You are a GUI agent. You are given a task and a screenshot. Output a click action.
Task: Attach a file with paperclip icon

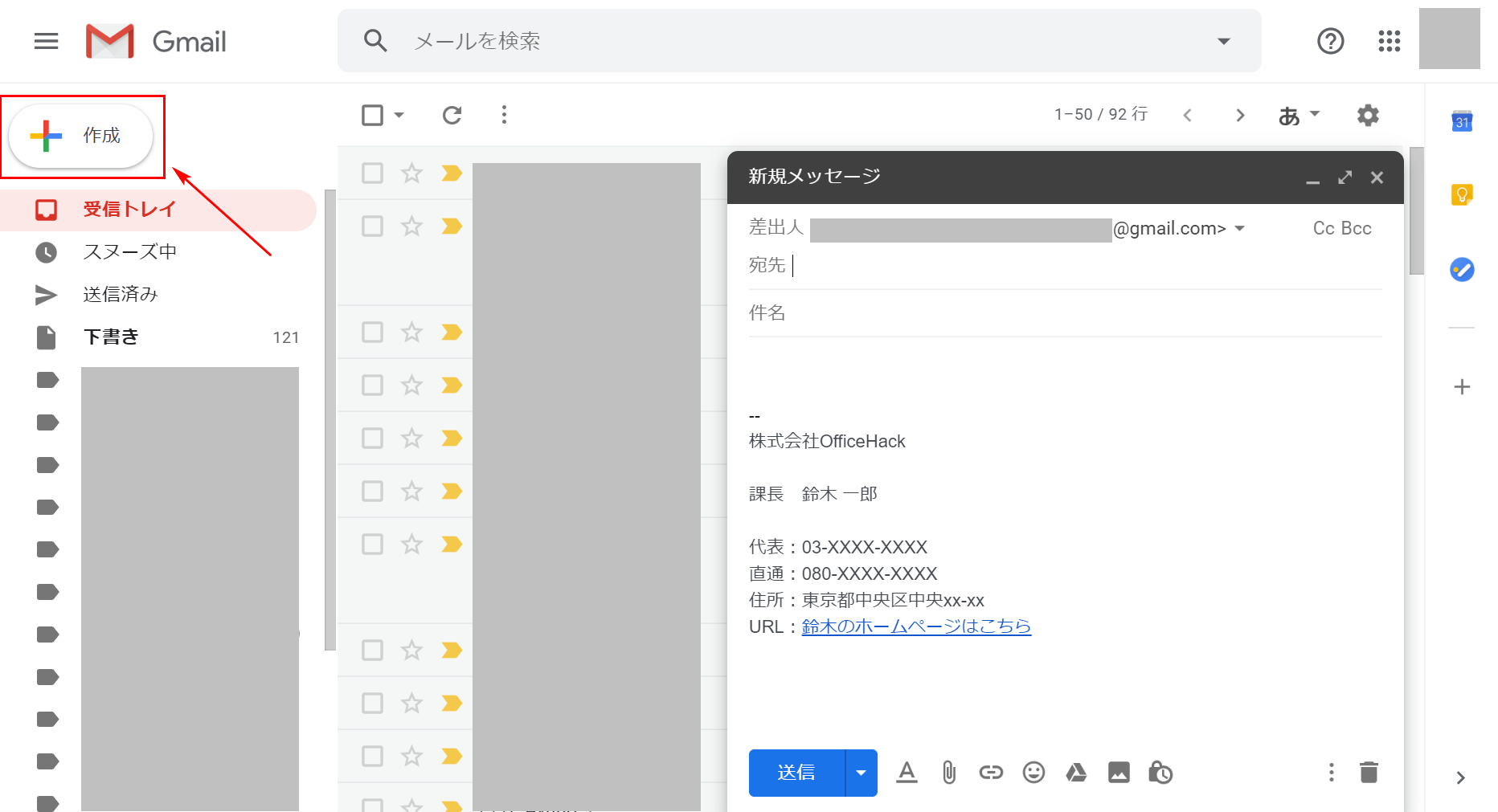[949, 773]
